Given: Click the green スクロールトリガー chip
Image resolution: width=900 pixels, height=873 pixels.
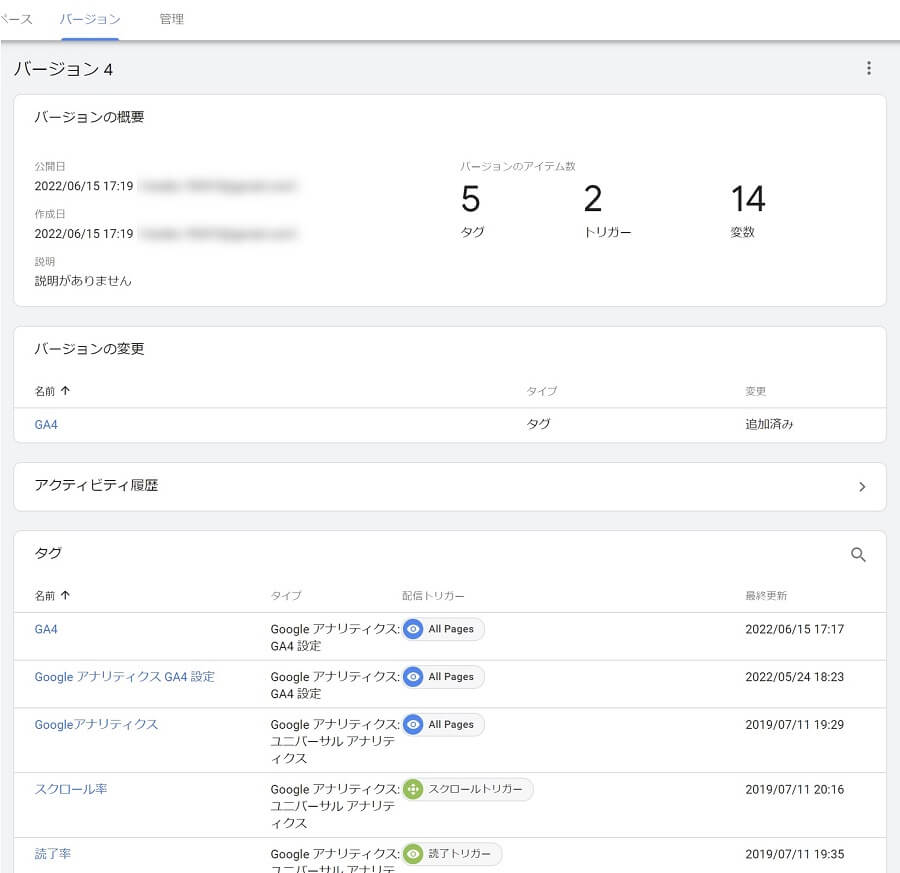Looking at the screenshot, I should (x=467, y=789).
